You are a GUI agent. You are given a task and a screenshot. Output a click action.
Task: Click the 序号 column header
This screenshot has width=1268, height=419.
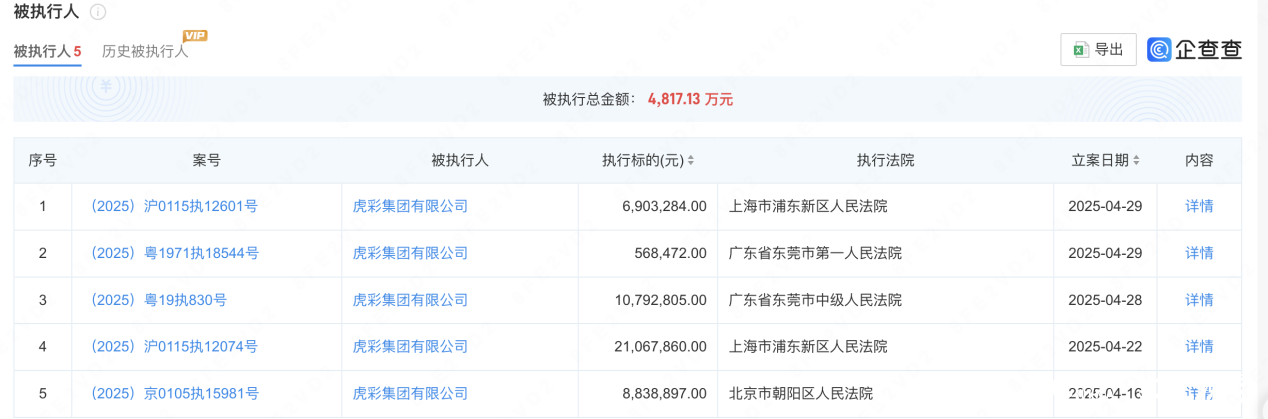(x=43, y=160)
